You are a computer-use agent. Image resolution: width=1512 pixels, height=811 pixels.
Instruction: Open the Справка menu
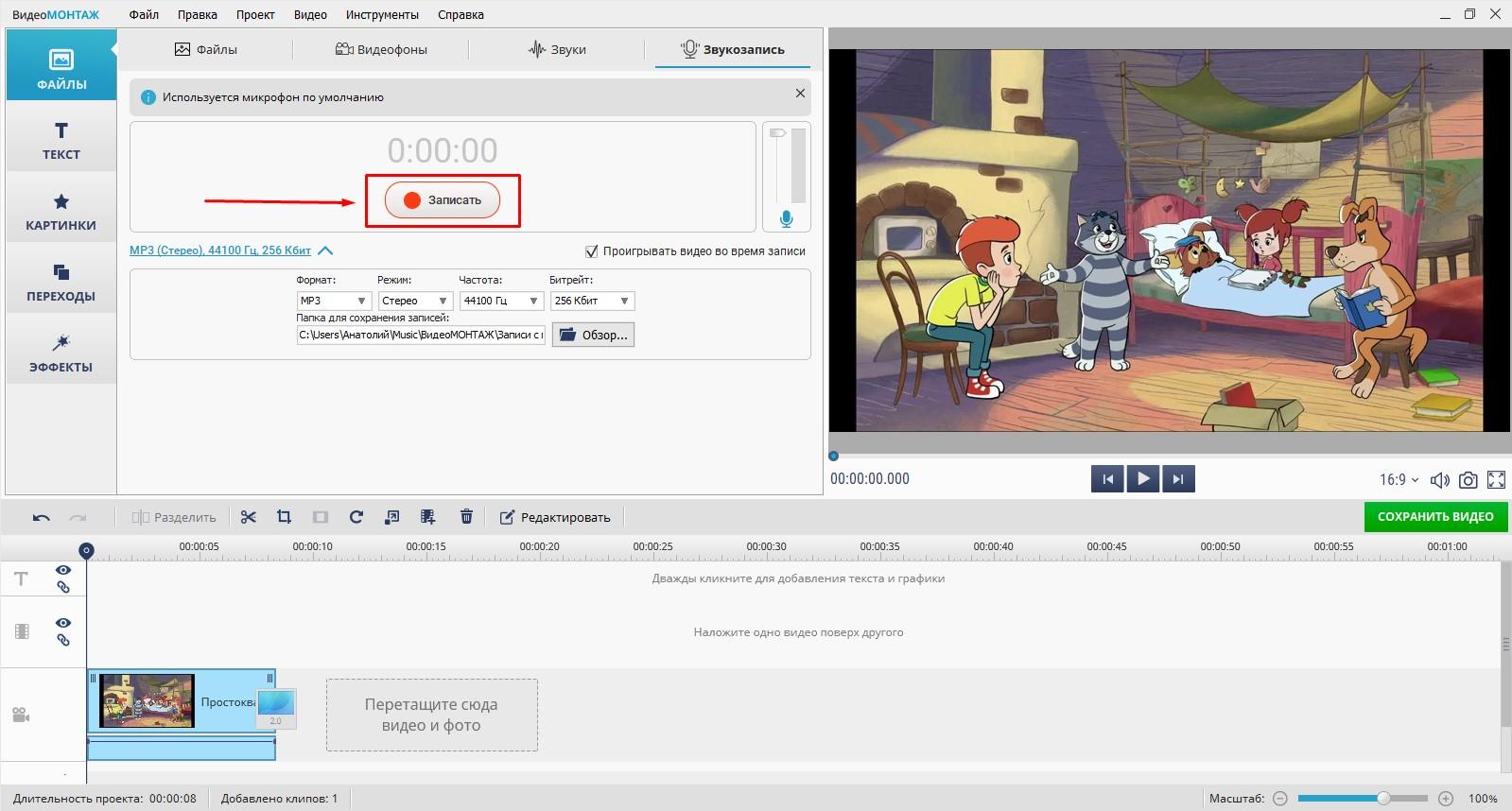point(461,15)
